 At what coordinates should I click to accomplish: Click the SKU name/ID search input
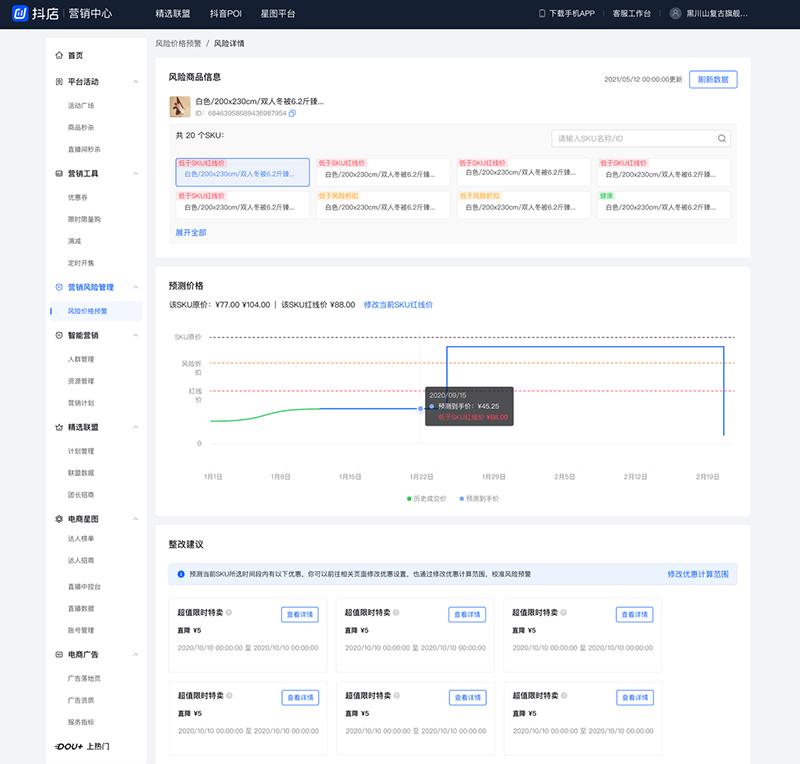point(633,139)
